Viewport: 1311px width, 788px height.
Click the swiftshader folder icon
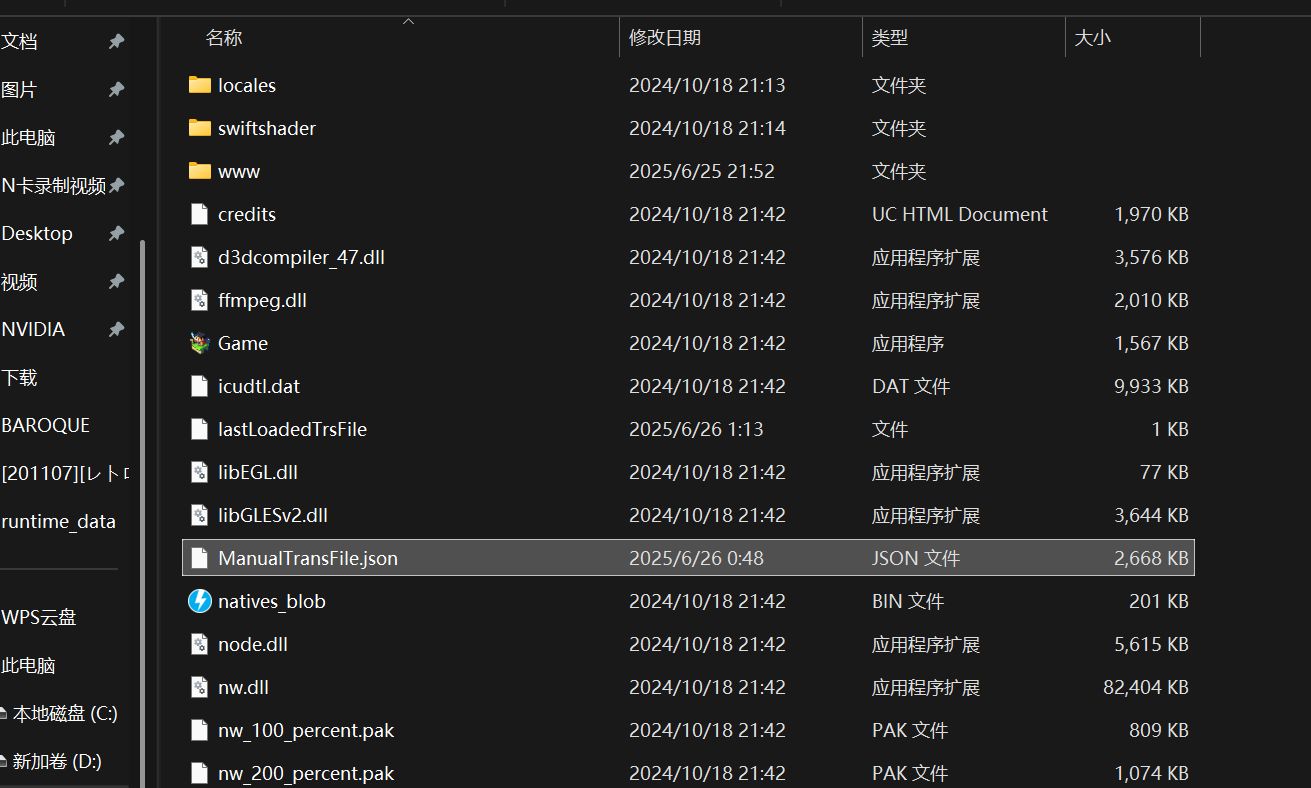pyautogui.click(x=200, y=128)
